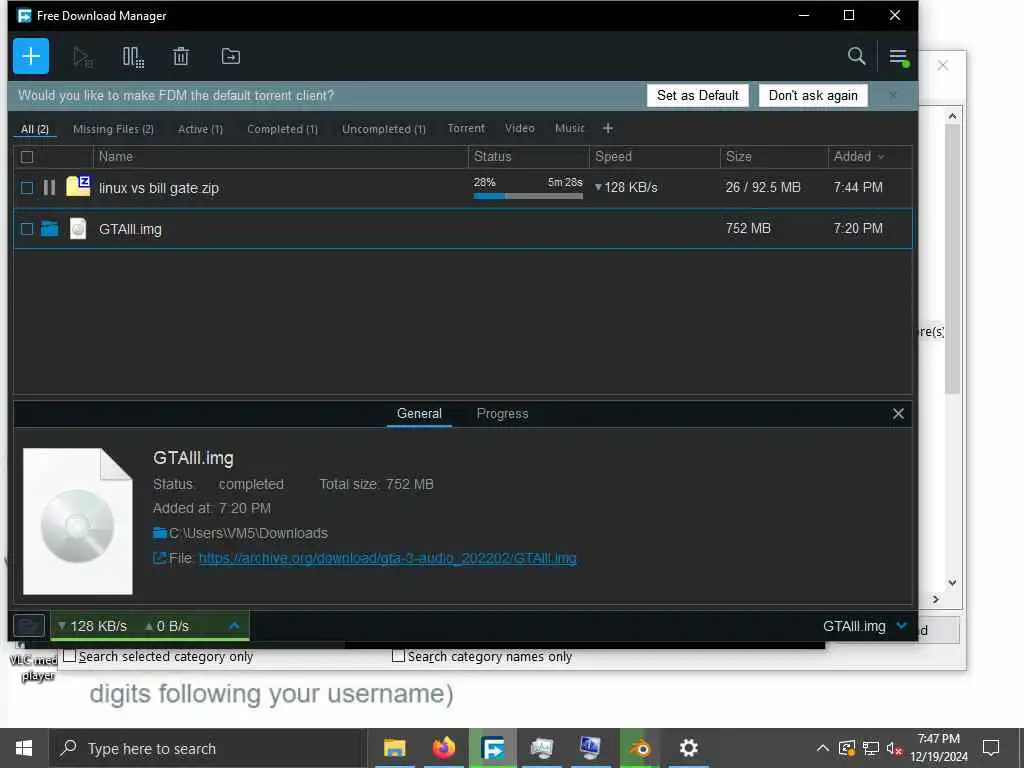Open the muted volume tray icon
The image size is (1024, 768).
pos(894,748)
